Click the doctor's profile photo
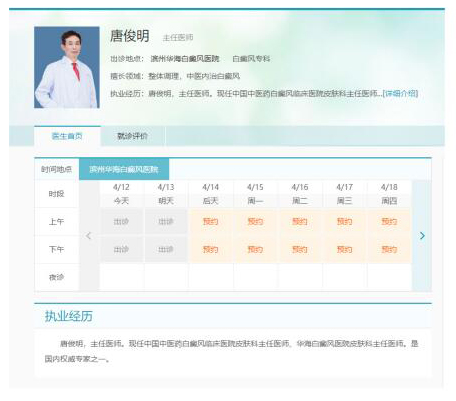The width and height of the screenshot is (456, 401). click(67, 67)
